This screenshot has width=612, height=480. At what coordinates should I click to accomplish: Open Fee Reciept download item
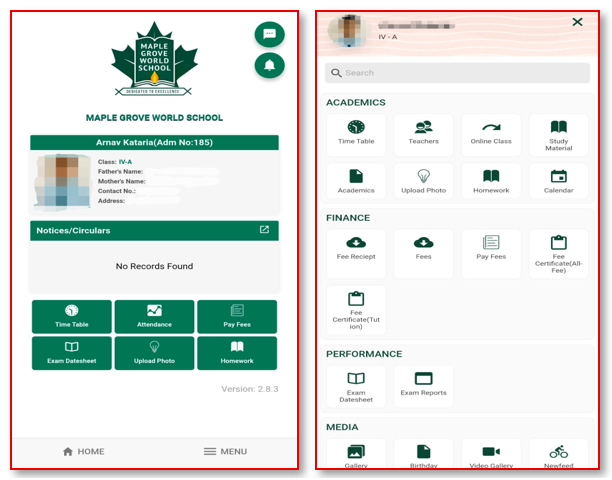pos(356,254)
